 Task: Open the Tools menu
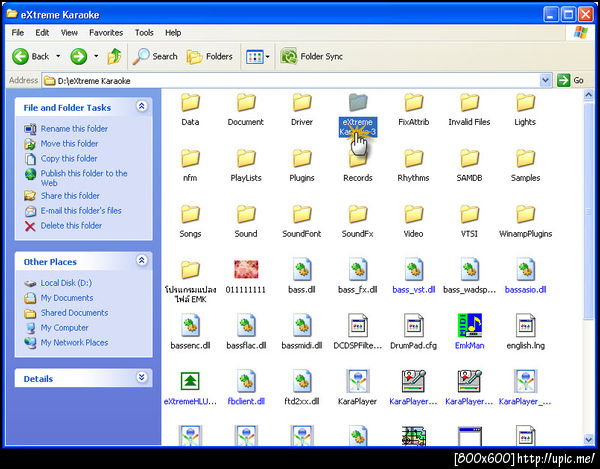[x=144, y=33]
